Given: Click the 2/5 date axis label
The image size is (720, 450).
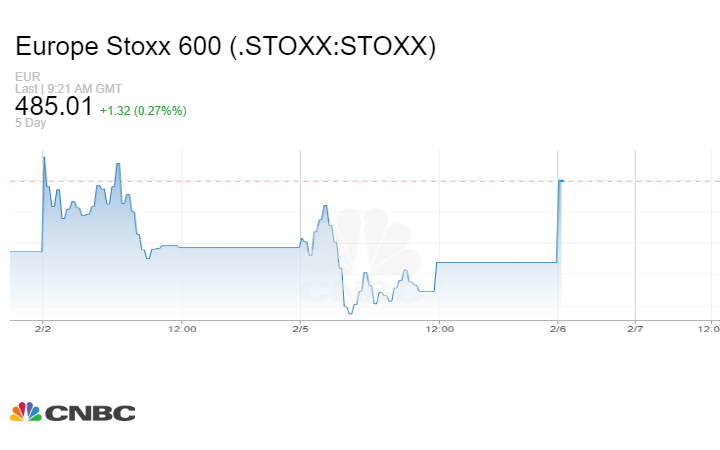Looking at the screenshot, I should point(300,328).
